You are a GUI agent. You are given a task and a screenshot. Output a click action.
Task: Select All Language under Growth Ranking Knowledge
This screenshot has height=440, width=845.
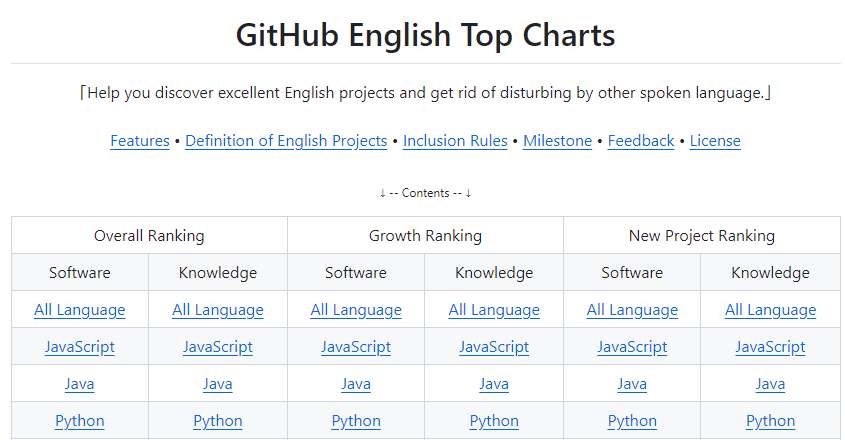[494, 310]
